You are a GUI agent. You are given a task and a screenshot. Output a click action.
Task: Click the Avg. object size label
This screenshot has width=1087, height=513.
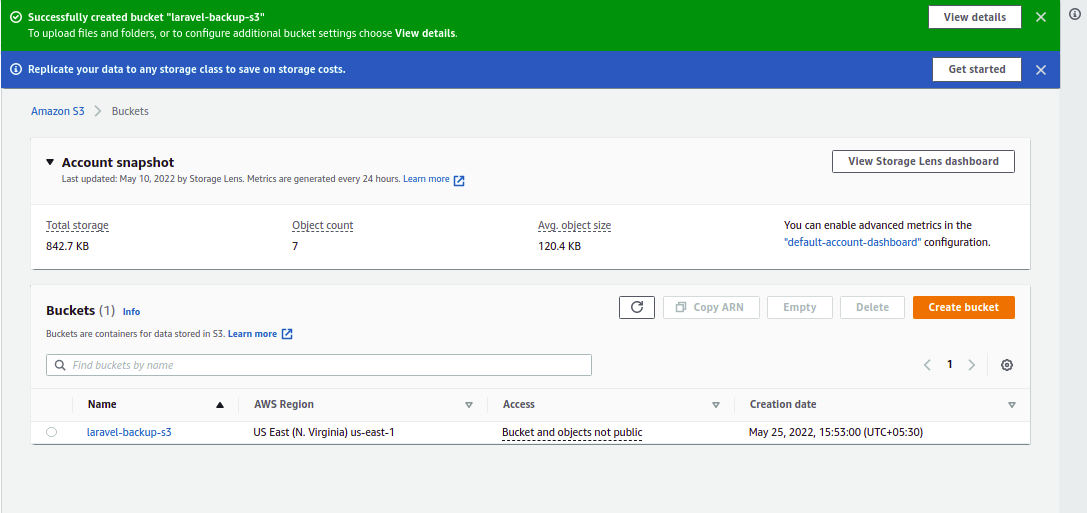pyautogui.click(x=574, y=225)
